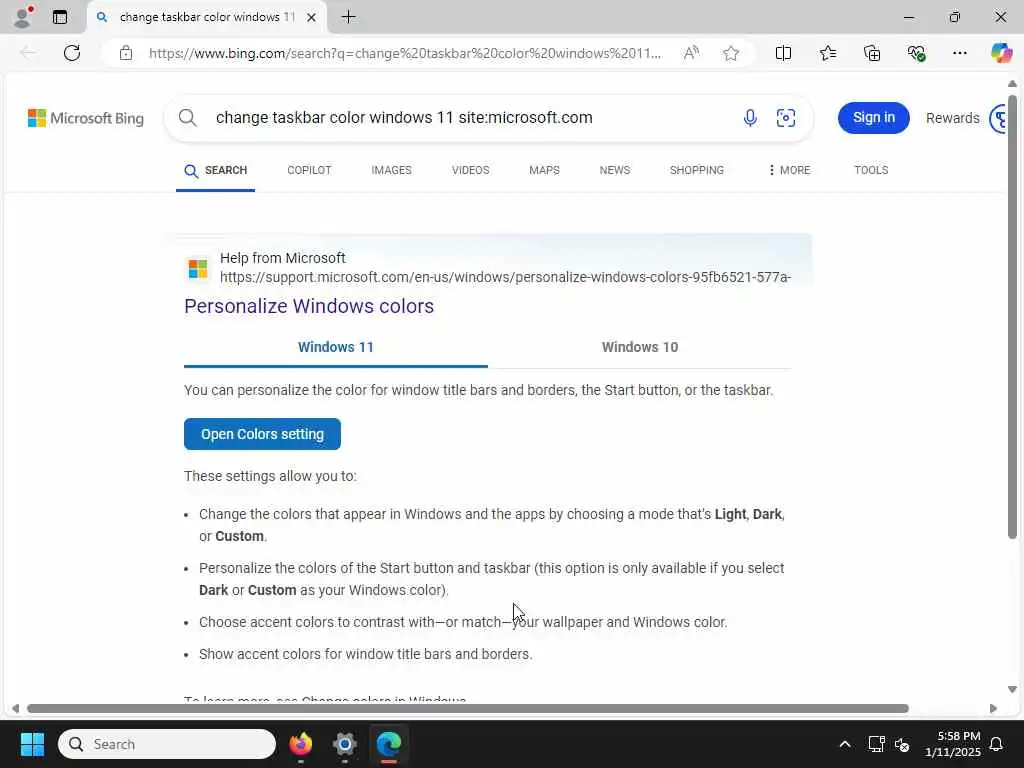Viewport: 1024px width, 768px height.
Task: Switch to the COPILOT tab
Action: coord(310,170)
